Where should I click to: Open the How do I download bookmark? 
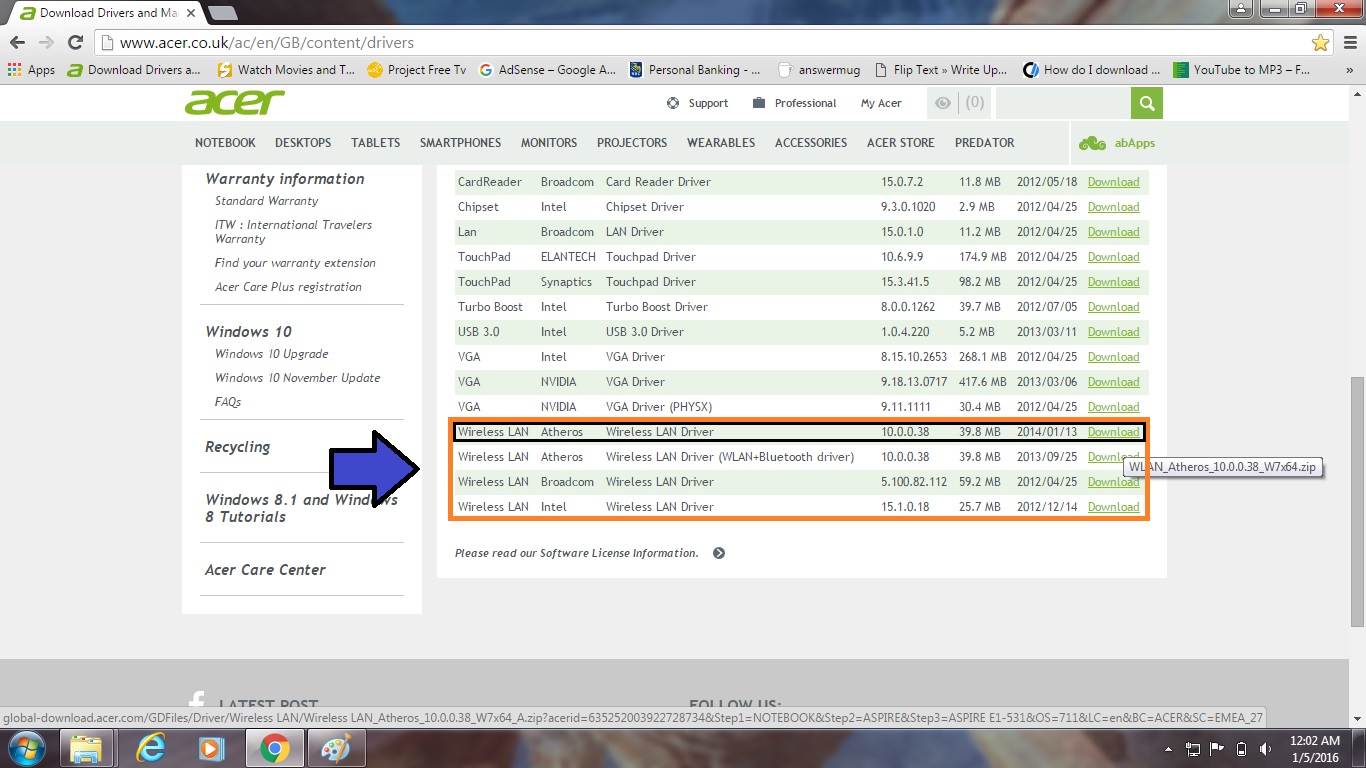click(1092, 70)
